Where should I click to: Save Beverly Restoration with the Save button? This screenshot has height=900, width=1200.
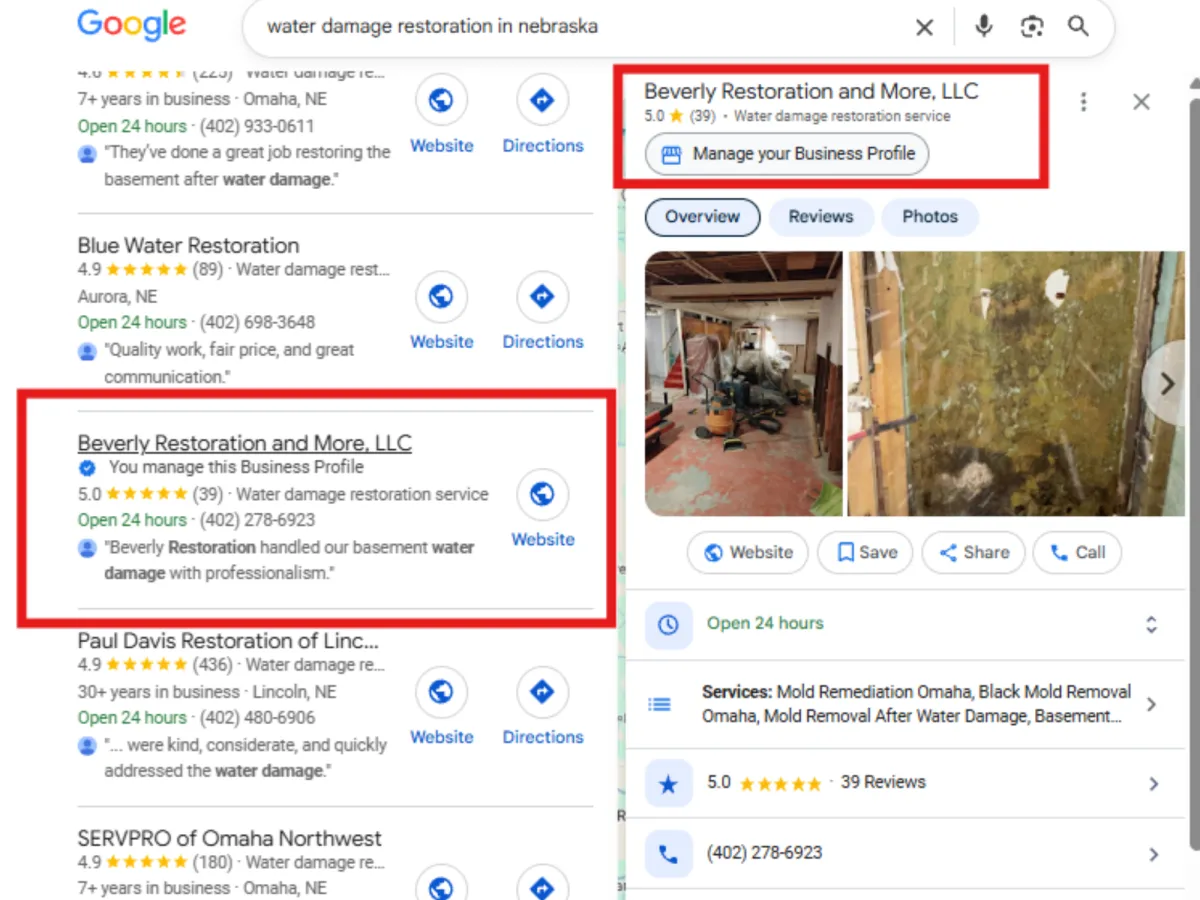click(865, 552)
